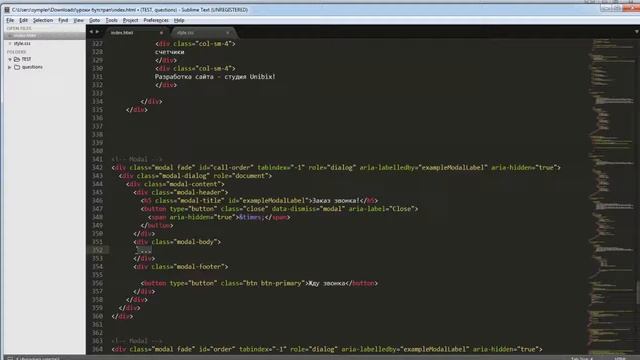Close the index.html tab
The width and height of the screenshot is (640, 360).
161,32
